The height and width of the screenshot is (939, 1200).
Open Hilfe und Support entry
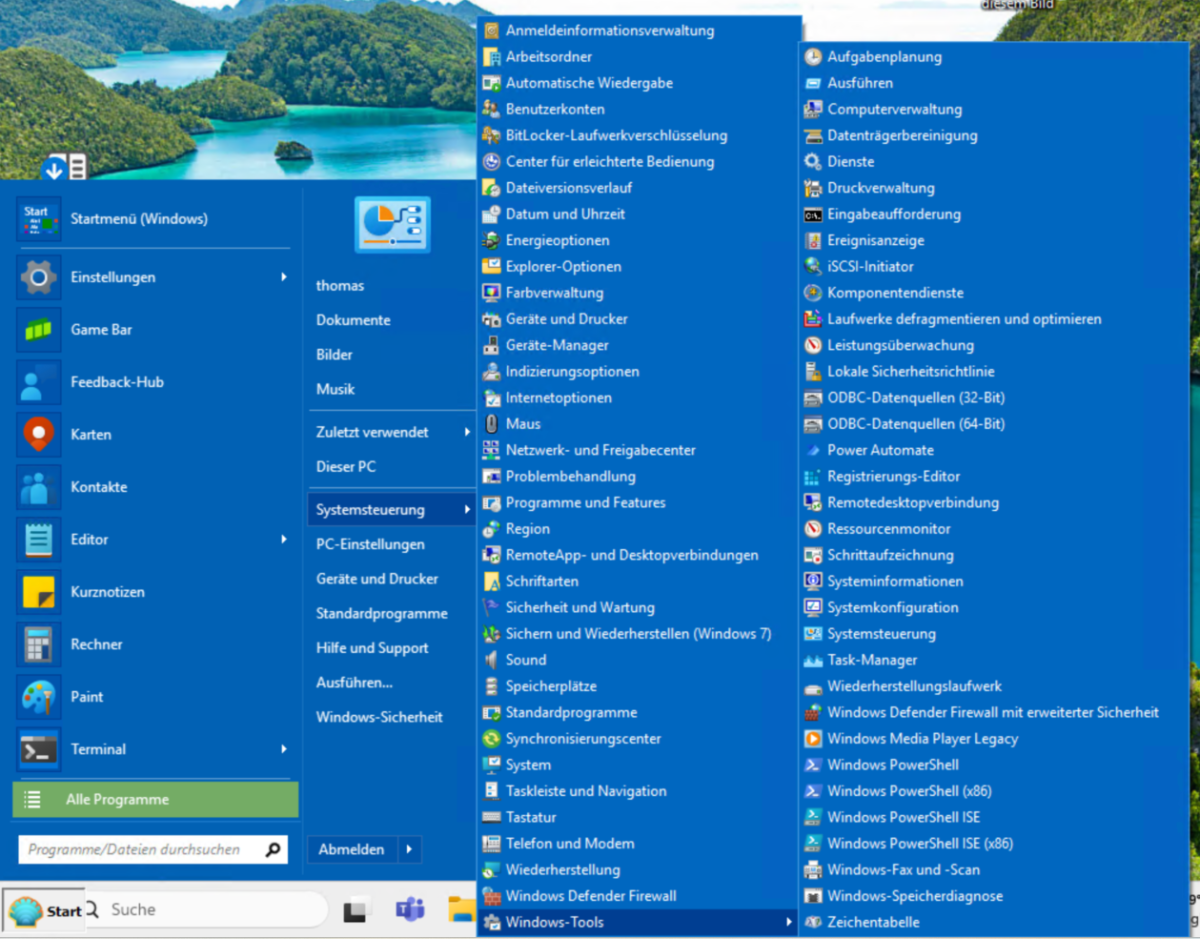(372, 648)
